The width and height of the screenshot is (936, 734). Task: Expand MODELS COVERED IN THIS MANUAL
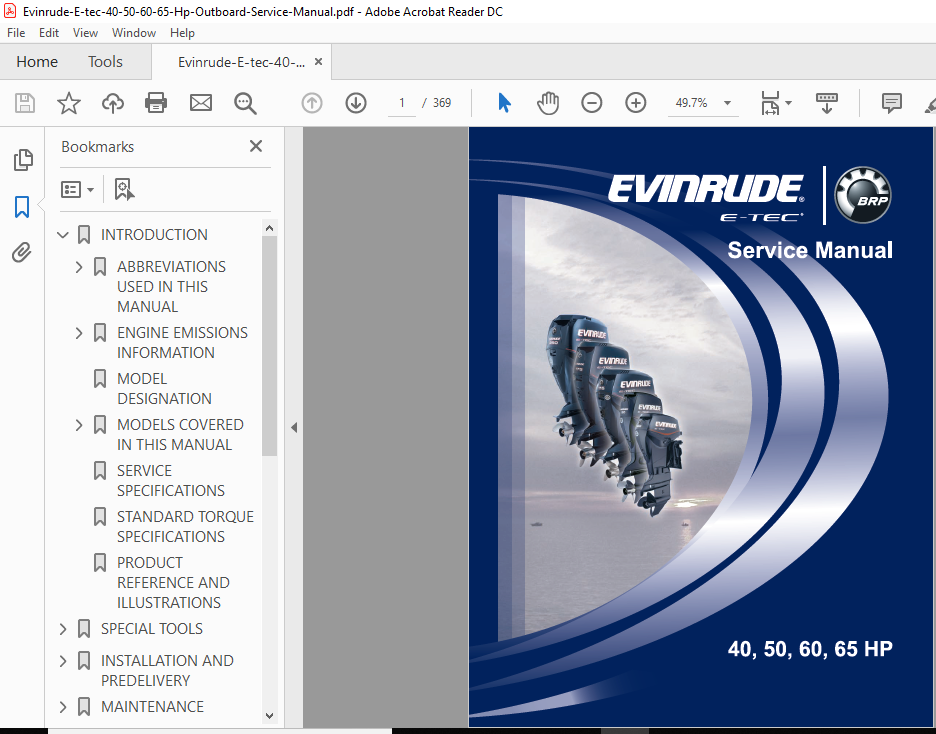78,425
